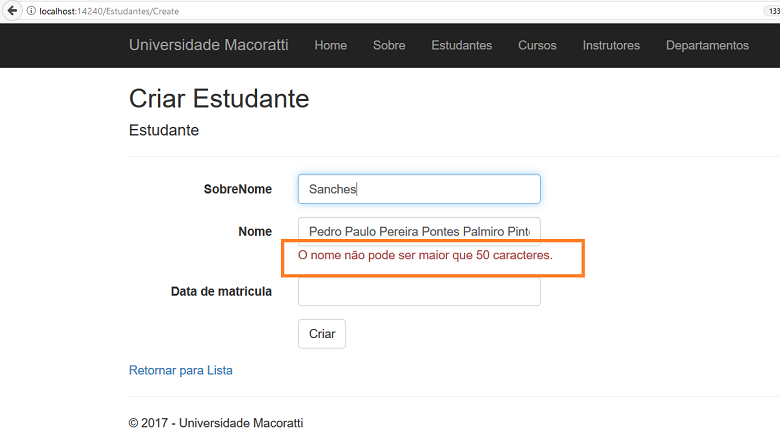Click the Nome text field
The width and height of the screenshot is (780, 439).
(419, 231)
